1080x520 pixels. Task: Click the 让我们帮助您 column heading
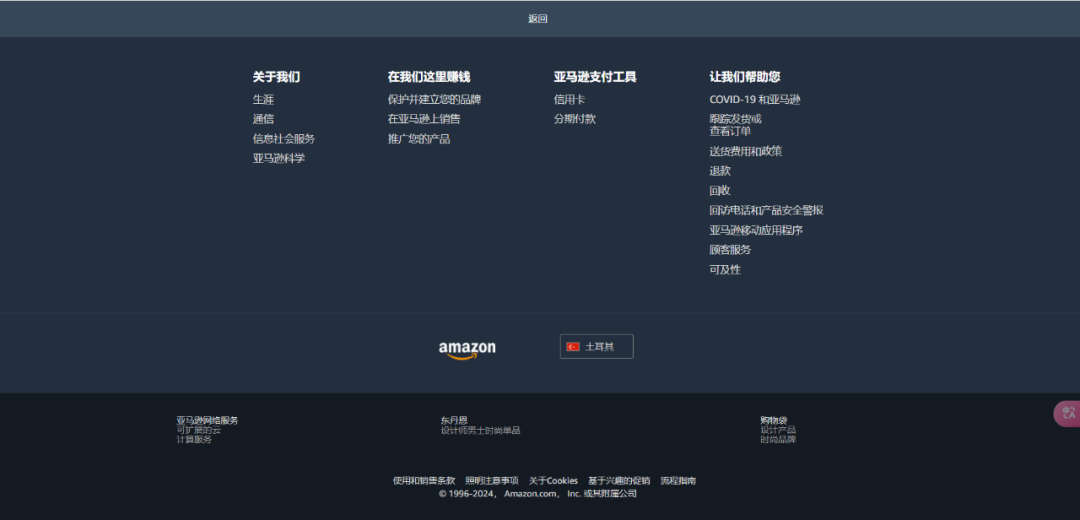[745, 77]
